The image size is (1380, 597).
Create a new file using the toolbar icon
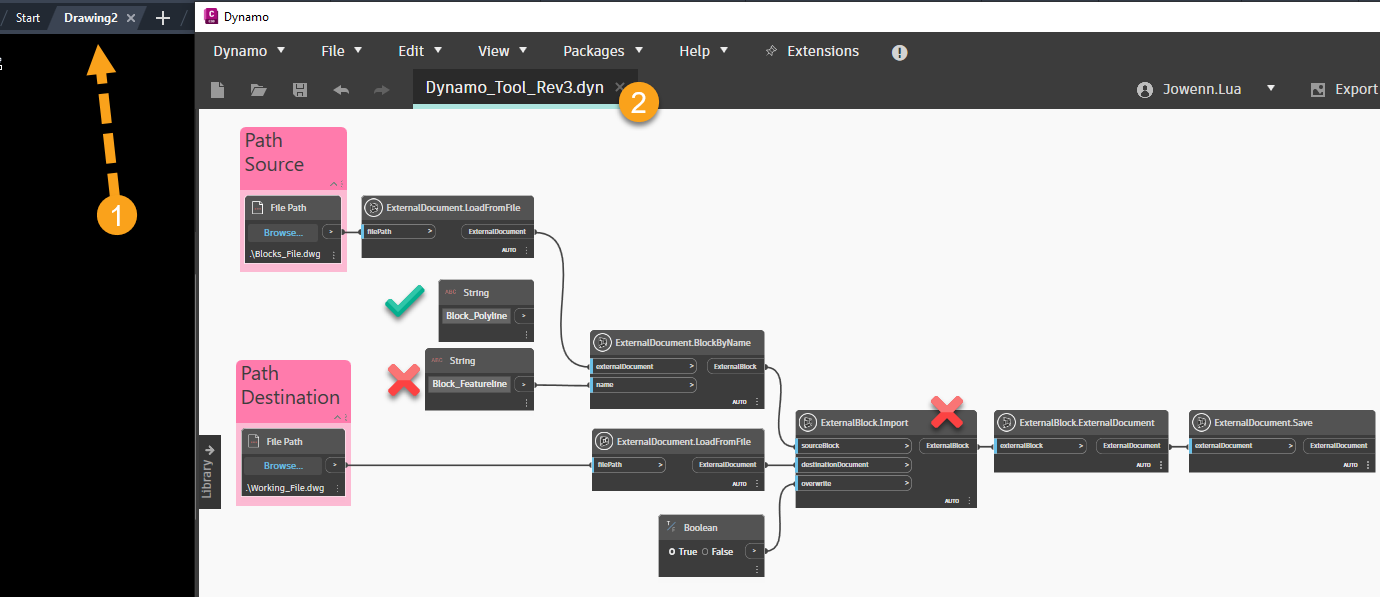pyautogui.click(x=217, y=89)
